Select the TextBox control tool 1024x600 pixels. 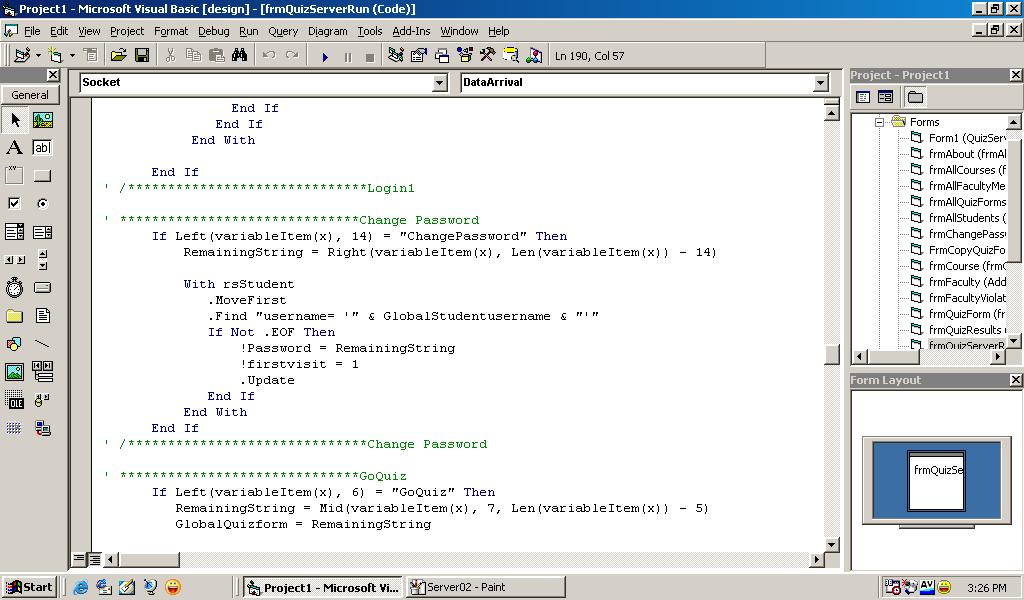pyautogui.click(x=42, y=148)
